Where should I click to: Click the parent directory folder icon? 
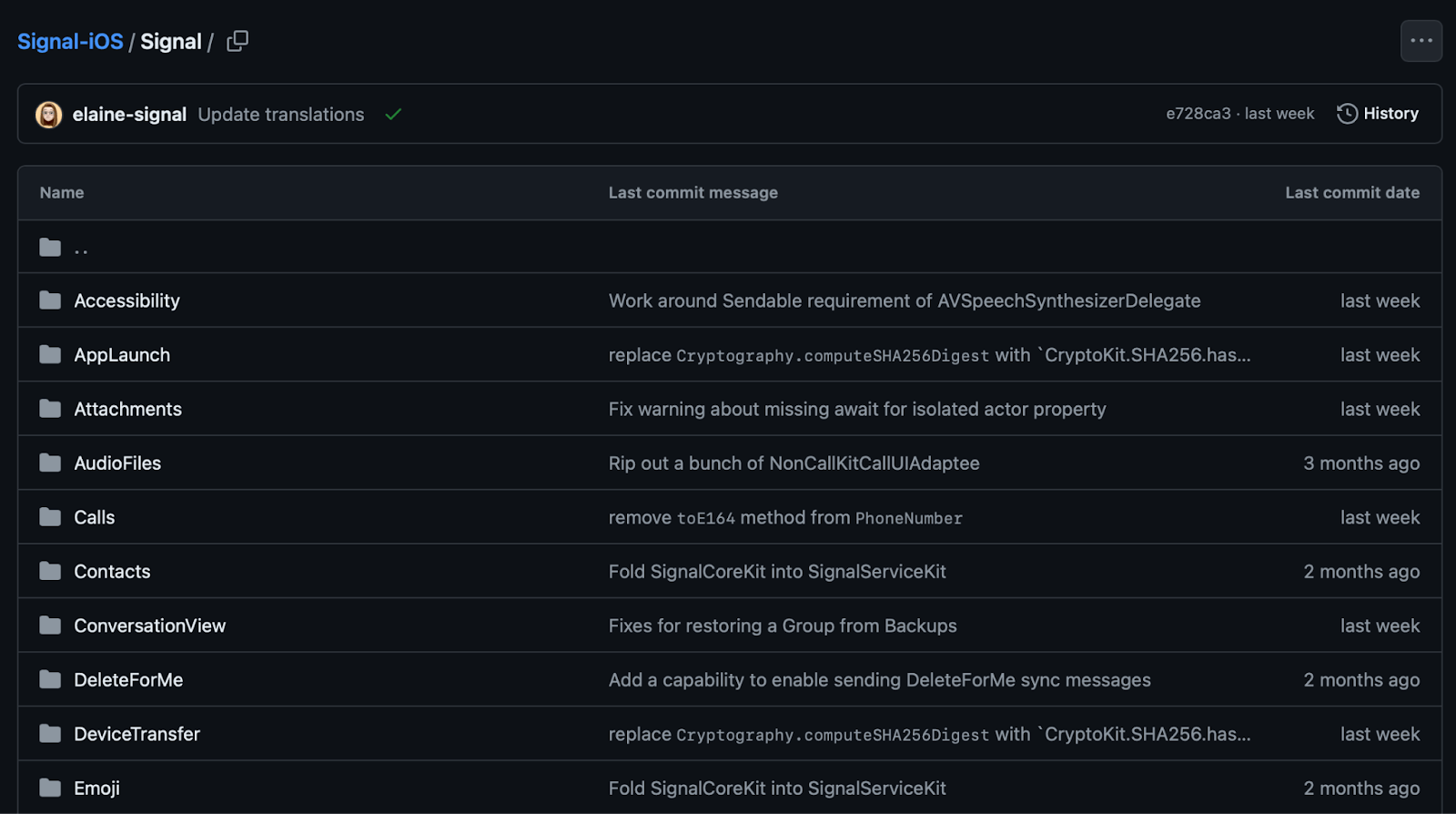[x=50, y=247]
